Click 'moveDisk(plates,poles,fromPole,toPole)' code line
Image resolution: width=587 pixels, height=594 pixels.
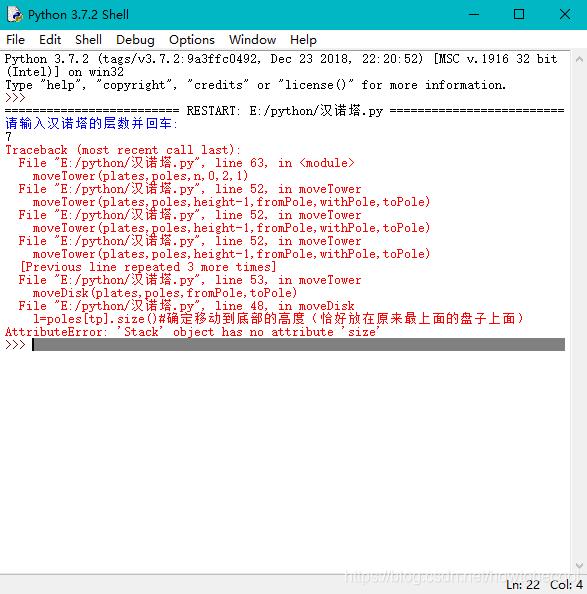(x=165, y=293)
